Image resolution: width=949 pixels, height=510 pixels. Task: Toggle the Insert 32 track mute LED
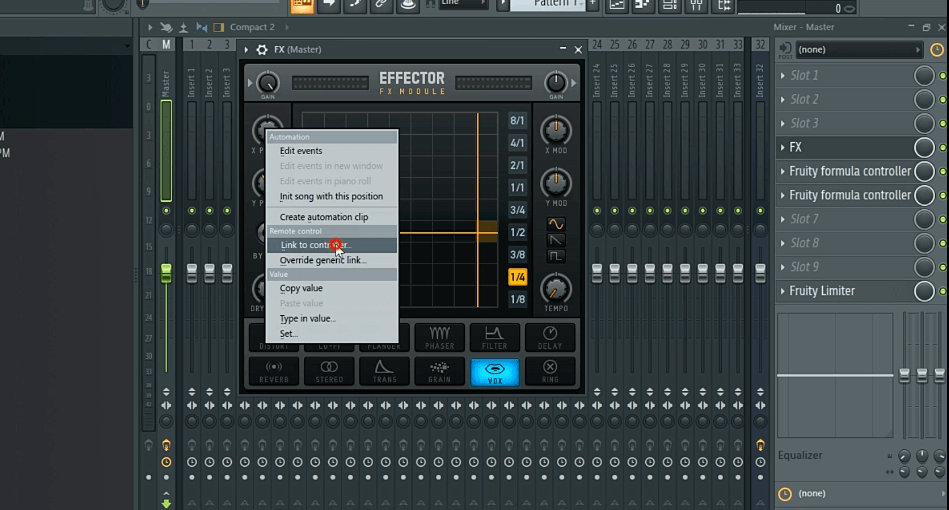click(760, 211)
